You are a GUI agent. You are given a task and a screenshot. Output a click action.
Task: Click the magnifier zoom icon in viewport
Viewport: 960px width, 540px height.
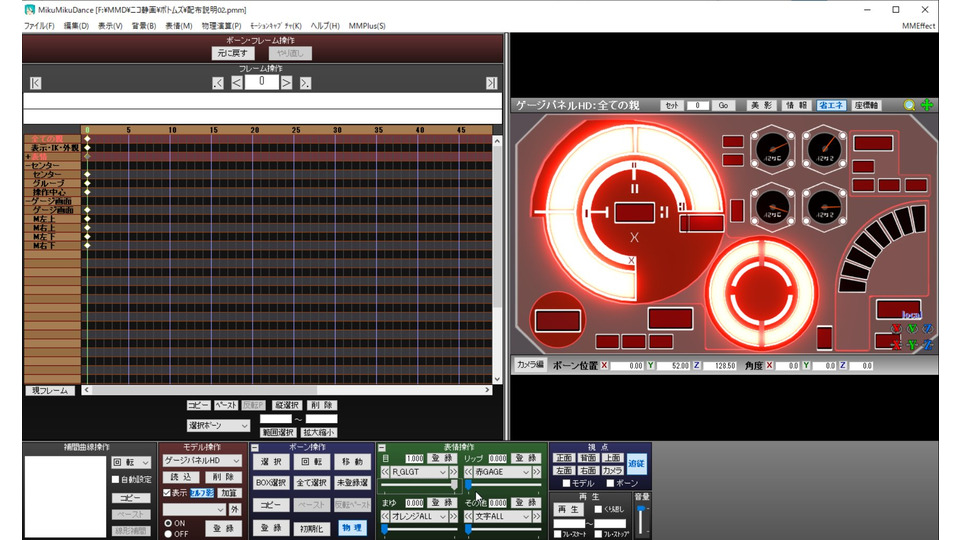(909, 105)
